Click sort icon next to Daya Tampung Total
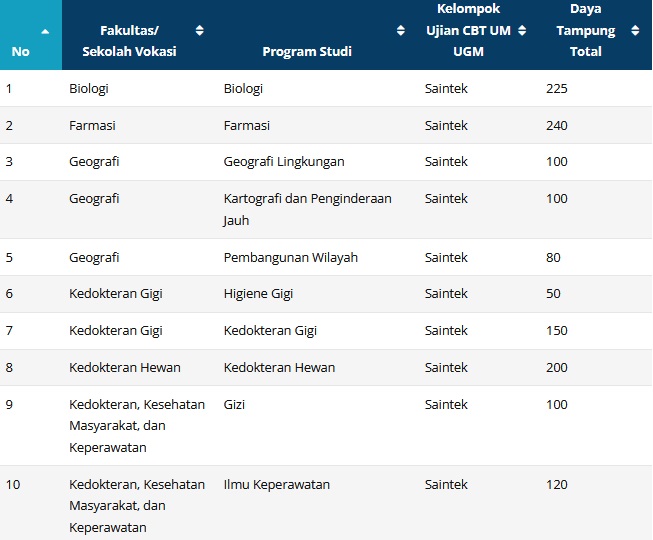This screenshot has height=540, width=653. 635,30
